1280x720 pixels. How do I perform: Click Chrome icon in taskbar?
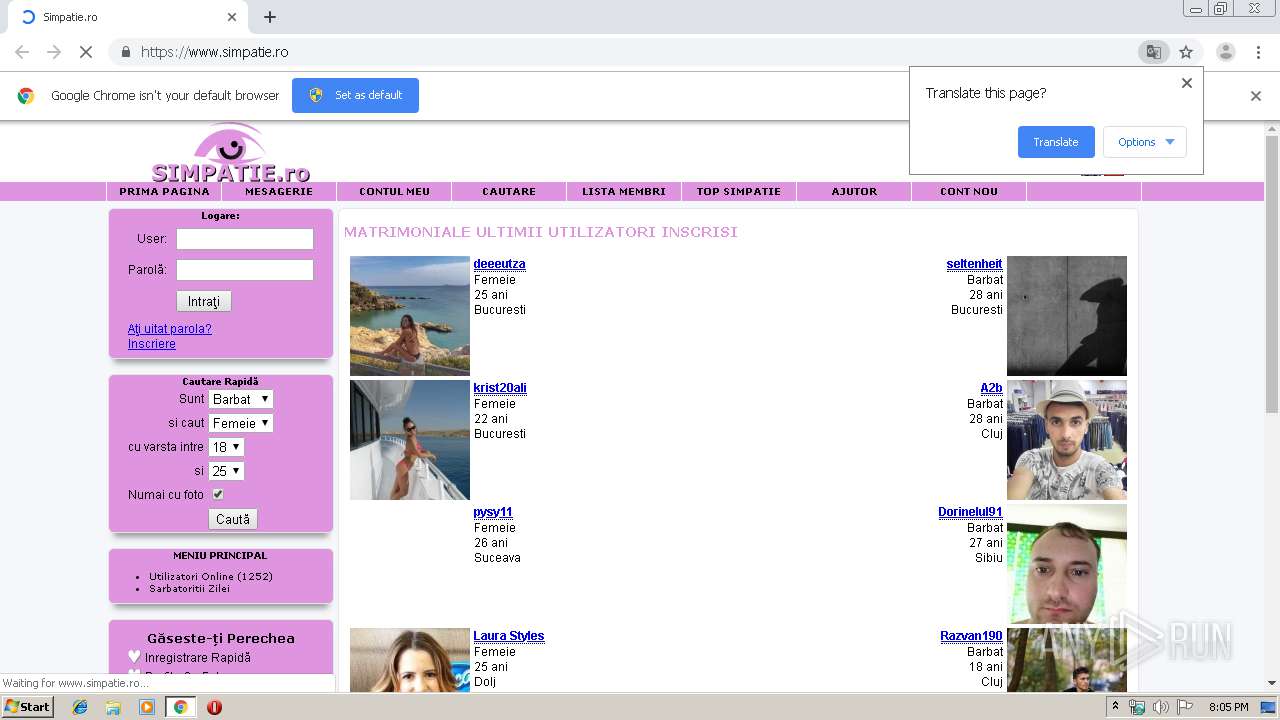click(x=180, y=707)
